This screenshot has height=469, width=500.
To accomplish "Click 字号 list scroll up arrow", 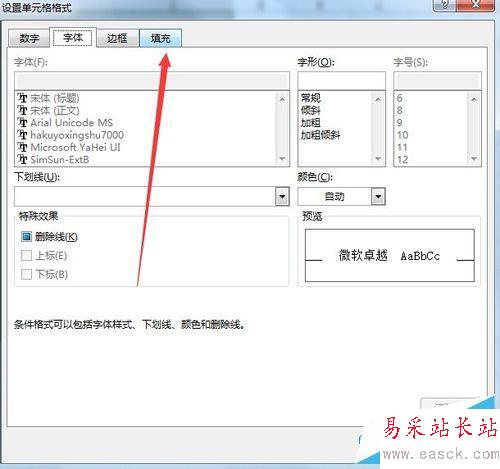I will point(474,99).
